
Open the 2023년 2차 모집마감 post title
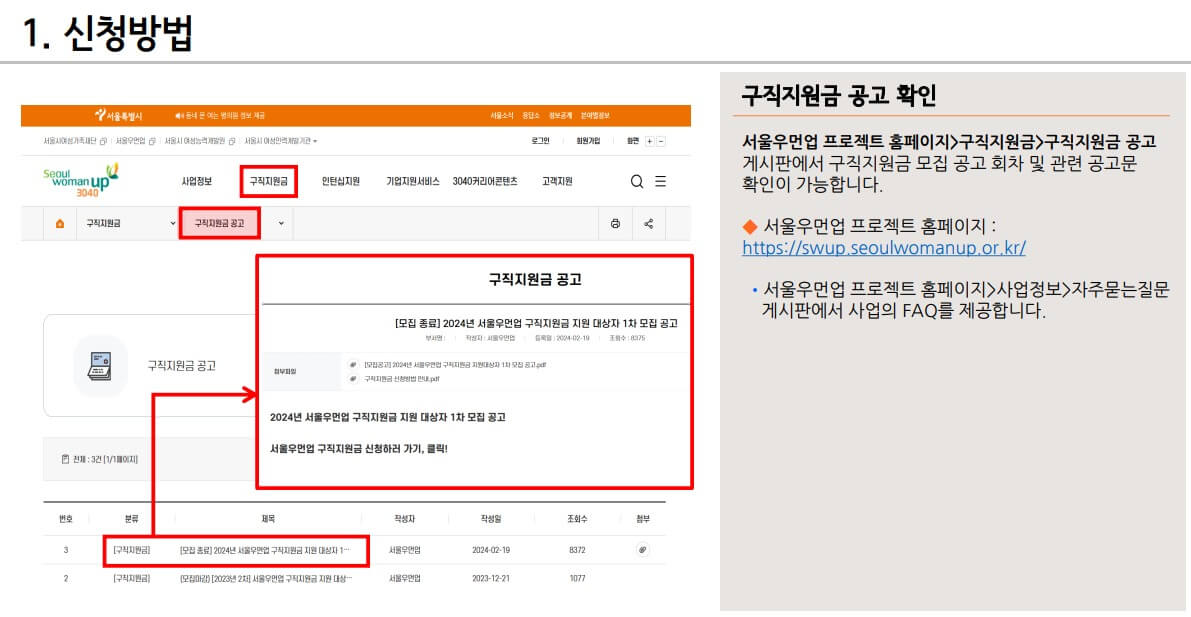[x=266, y=578]
